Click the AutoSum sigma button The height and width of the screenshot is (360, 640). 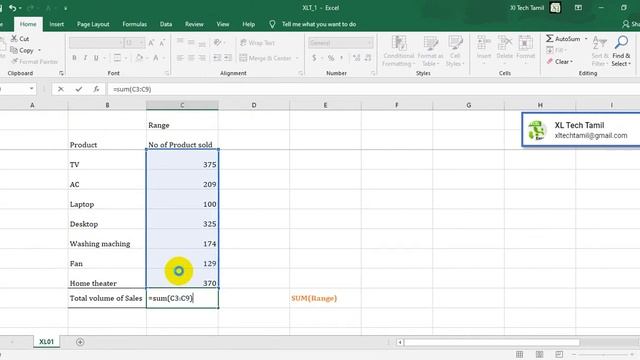(x=563, y=39)
